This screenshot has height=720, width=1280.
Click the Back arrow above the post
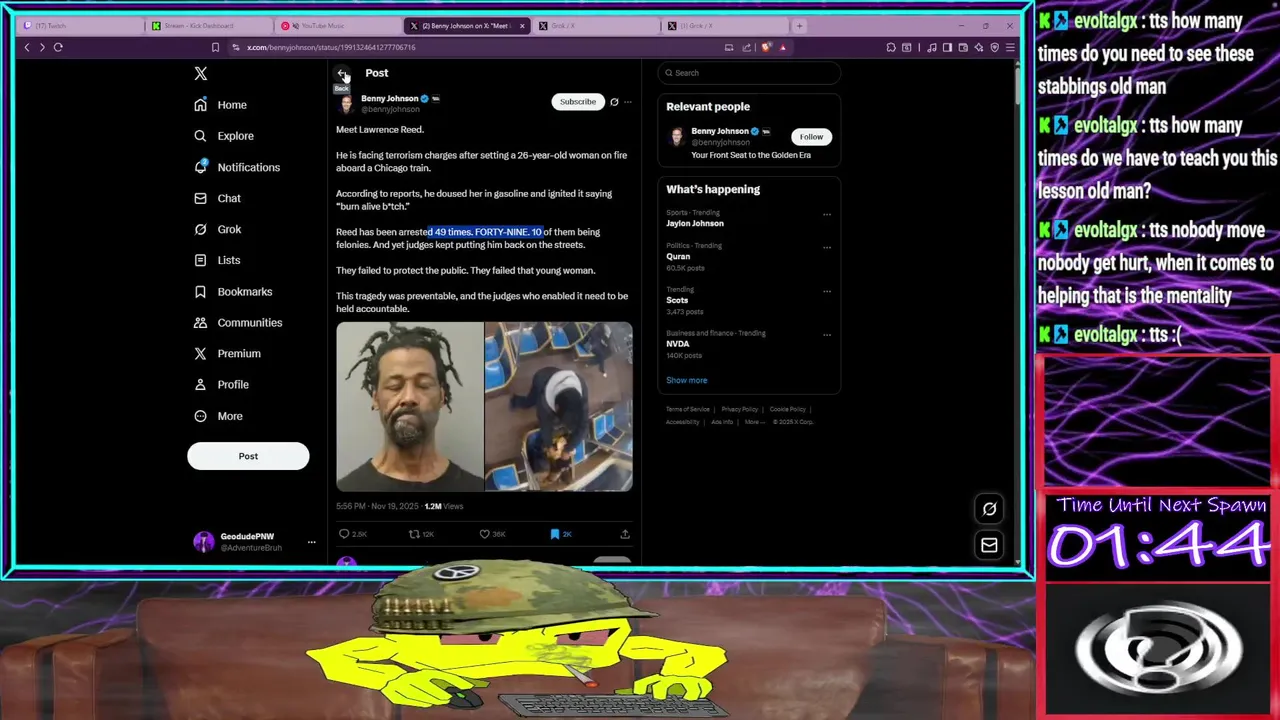click(x=343, y=74)
